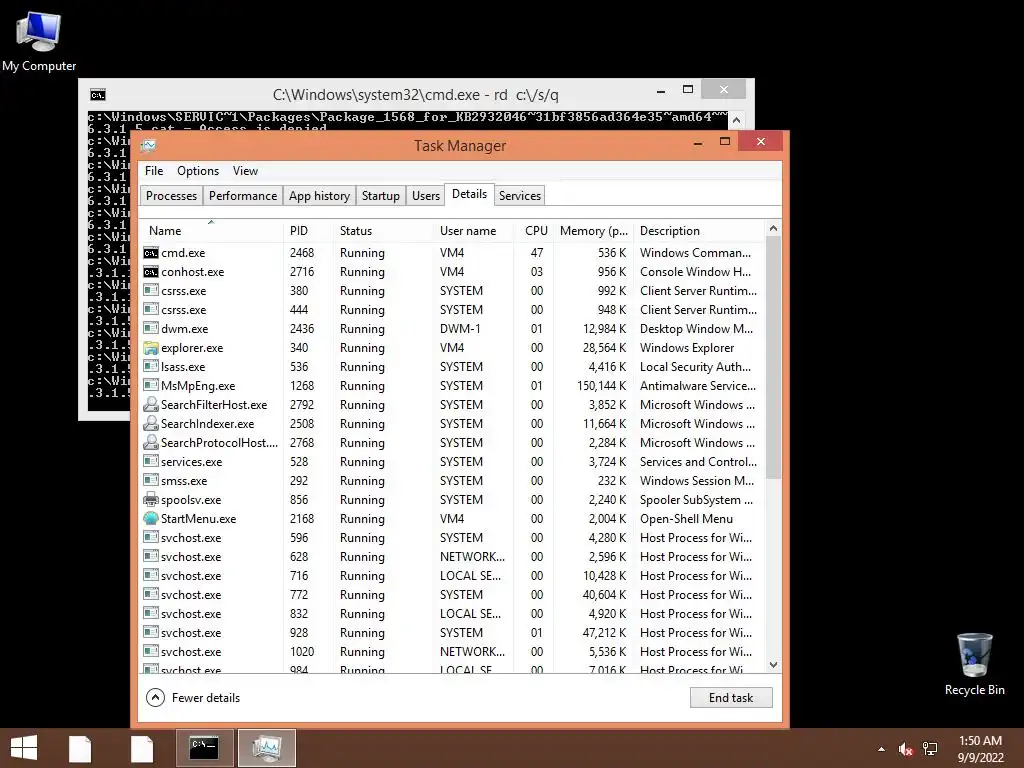The image size is (1024, 768).
Task: Click the 150,144 K memory value
Action: click(601, 385)
